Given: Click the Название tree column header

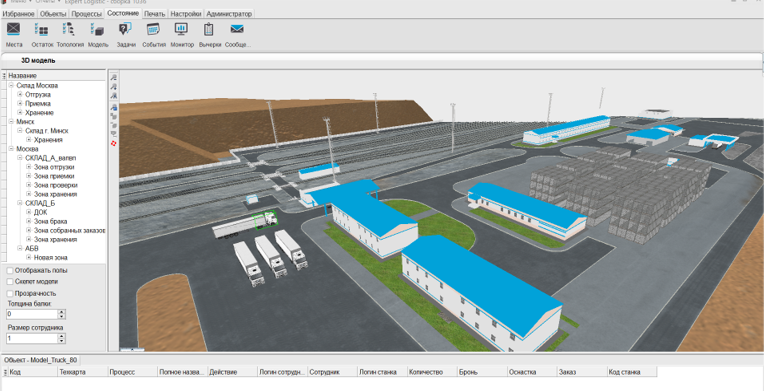Looking at the screenshot, I should (x=57, y=76).
